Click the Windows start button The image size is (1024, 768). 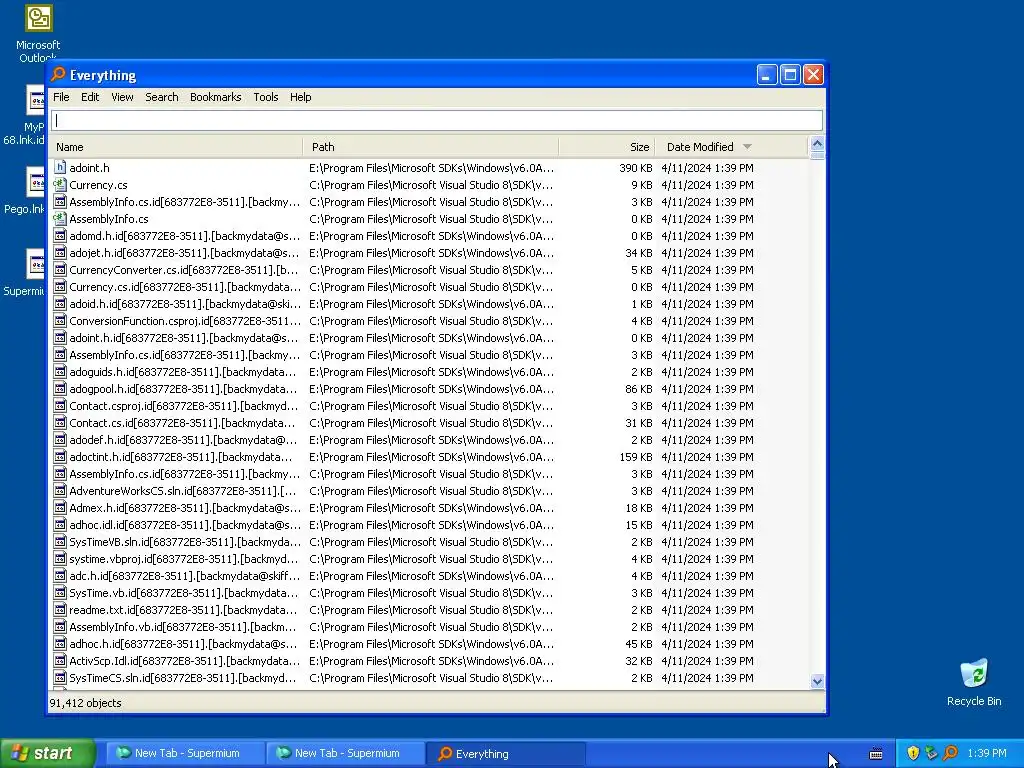[47, 753]
